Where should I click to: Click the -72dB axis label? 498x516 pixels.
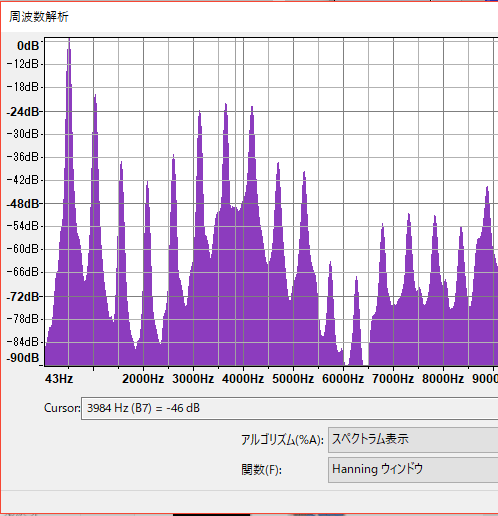pyautogui.click(x=23, y=296)
